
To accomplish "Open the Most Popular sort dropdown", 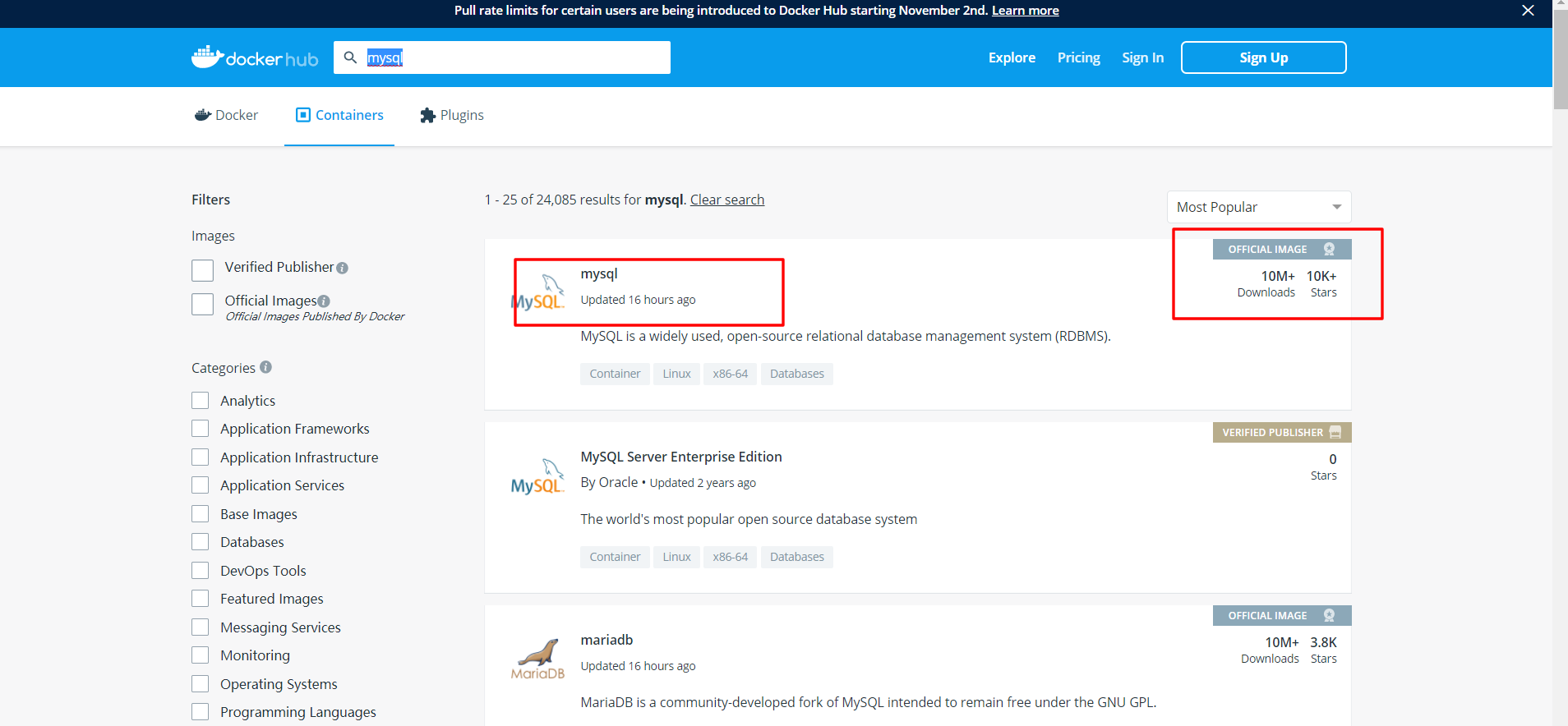I will (1259, 207).
